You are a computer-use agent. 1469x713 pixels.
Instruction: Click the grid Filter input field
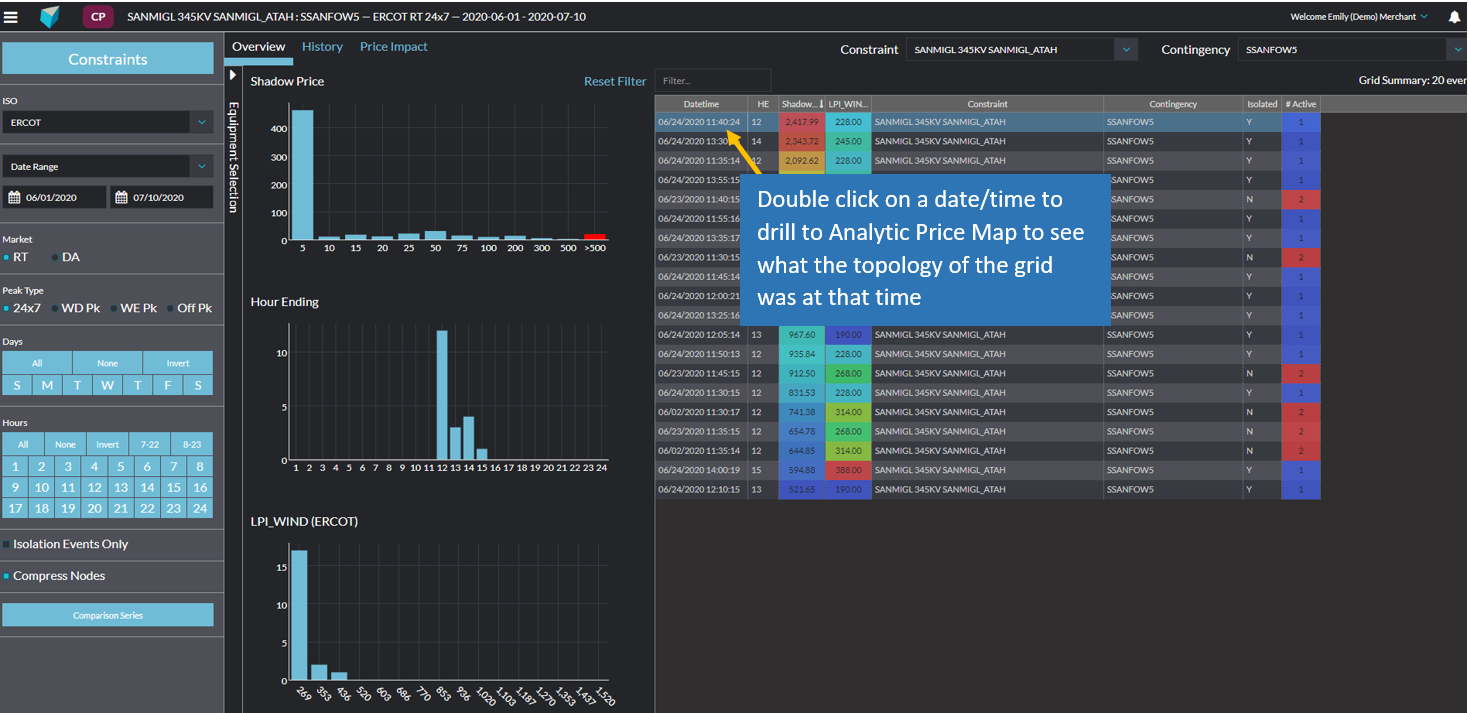(x=712, y=81)
